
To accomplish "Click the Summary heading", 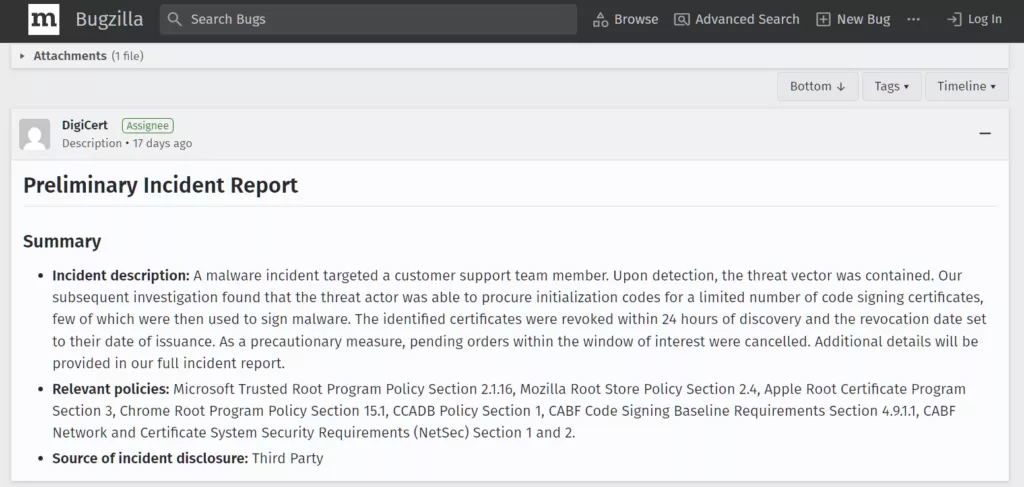I will tap(62, 242).
